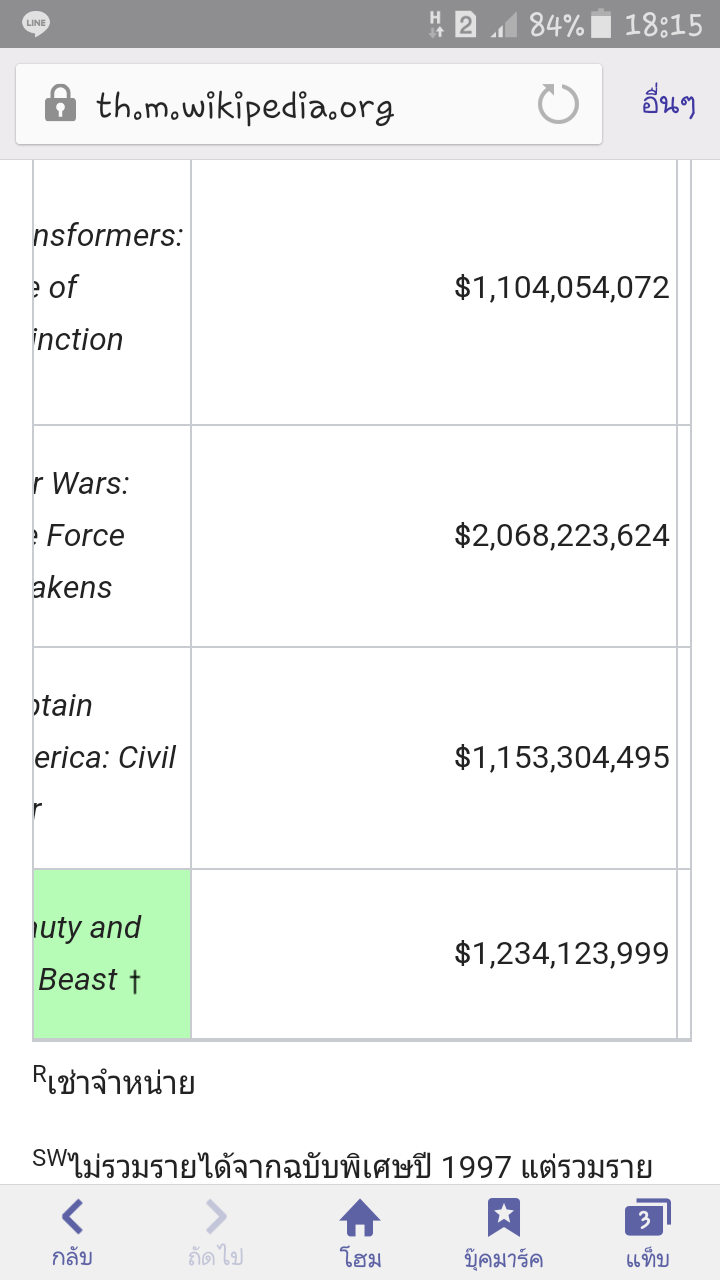Screen dimensions: 720x1280
Task: Open the Transformers: Age of Extinction link
Action: (x=105, y=287)
